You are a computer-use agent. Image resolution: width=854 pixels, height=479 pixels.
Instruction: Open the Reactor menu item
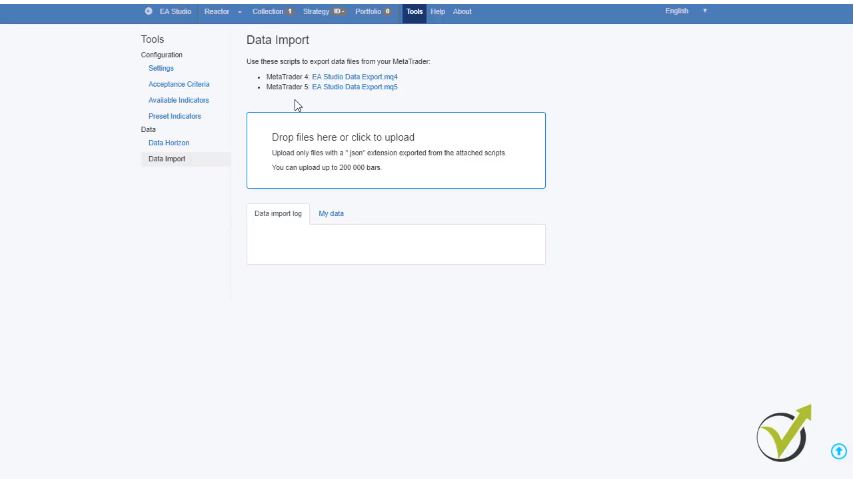217,11
